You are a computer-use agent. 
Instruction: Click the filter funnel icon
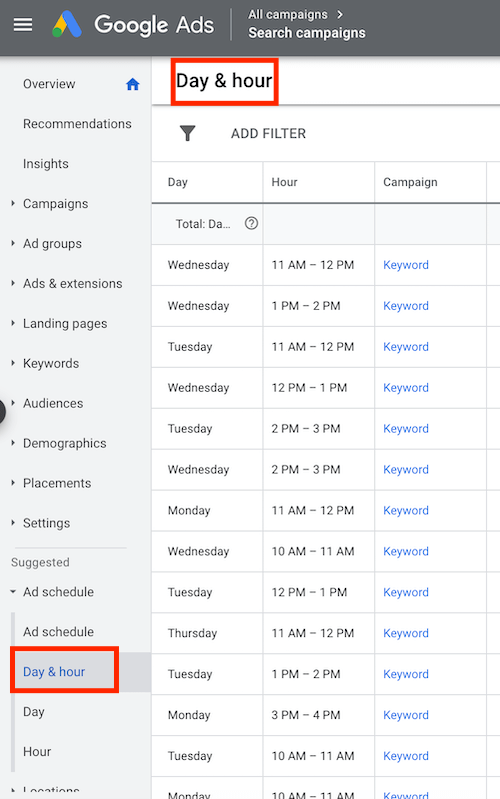pyautogui.click(x=188, y=134)
